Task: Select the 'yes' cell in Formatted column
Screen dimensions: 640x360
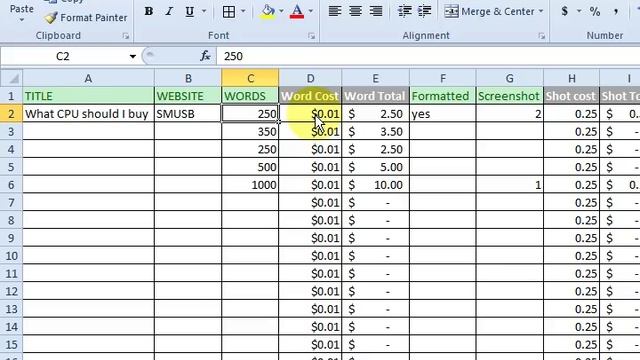Action: (442, 114)
